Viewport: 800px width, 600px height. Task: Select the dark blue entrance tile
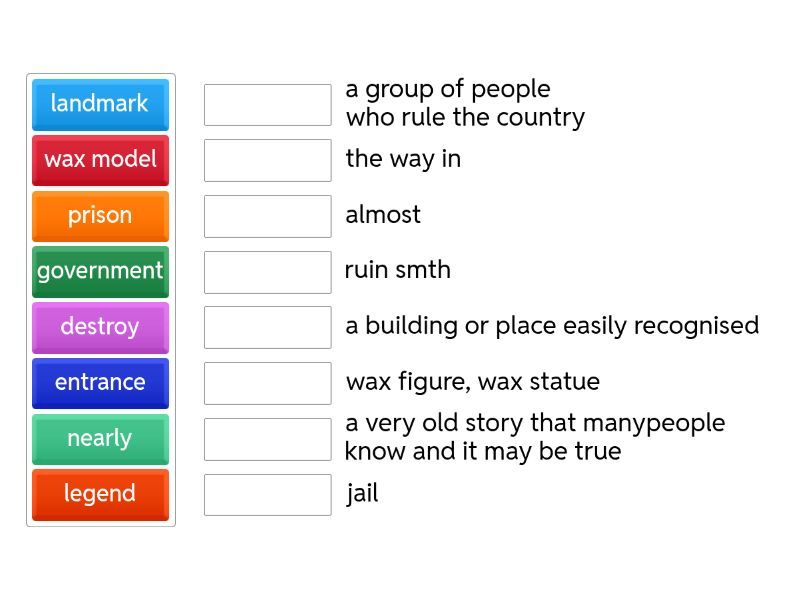click(100, 383)
